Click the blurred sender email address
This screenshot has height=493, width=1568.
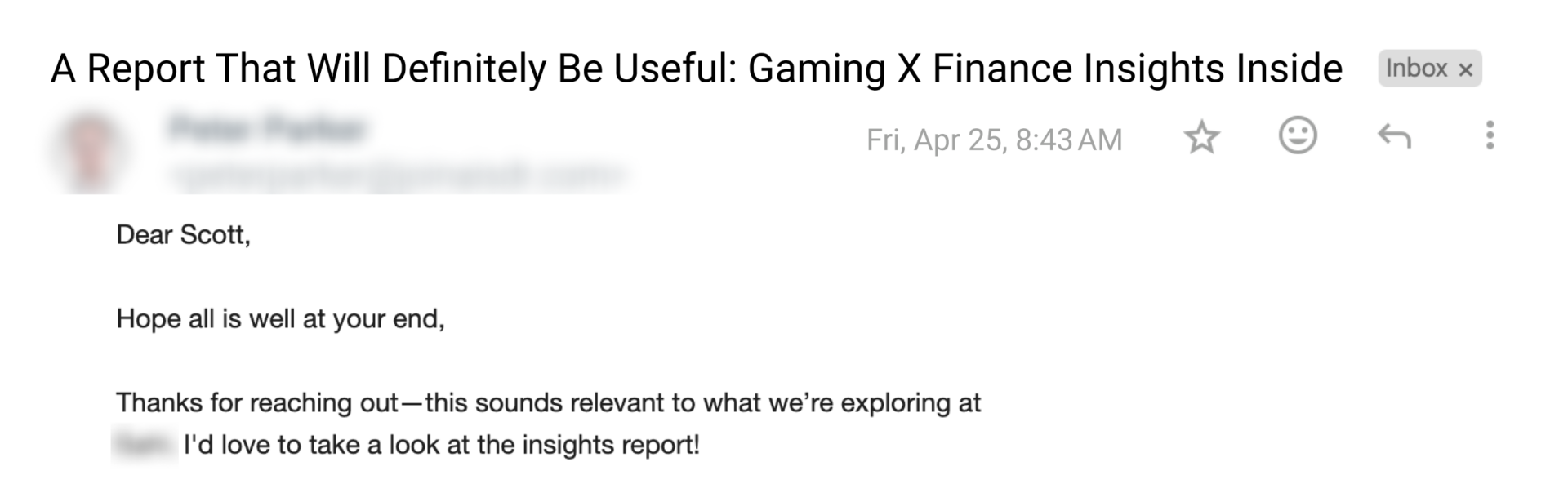click(398, 175)
